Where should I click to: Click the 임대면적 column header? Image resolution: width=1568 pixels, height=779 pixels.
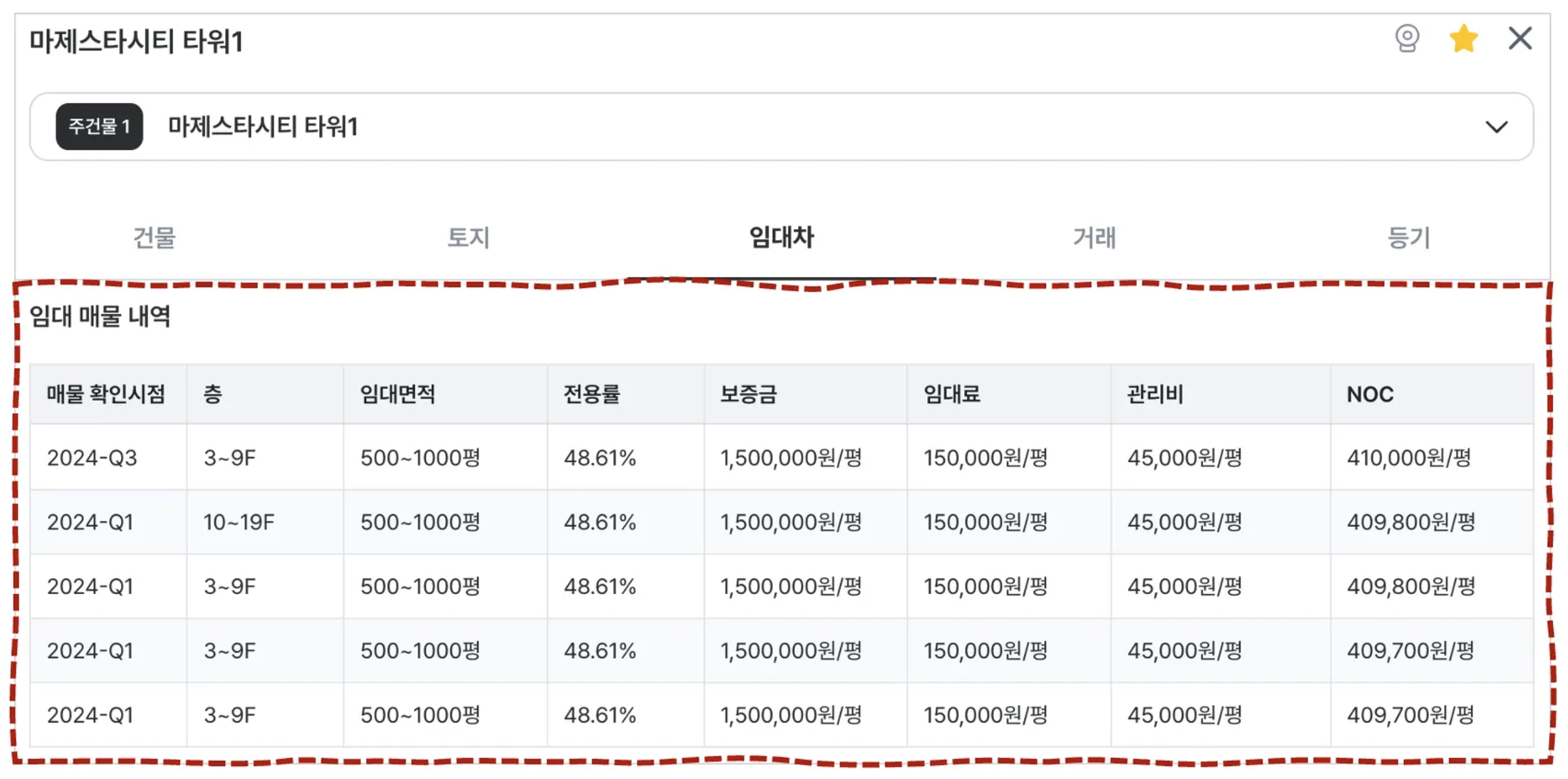click(398, 394)
